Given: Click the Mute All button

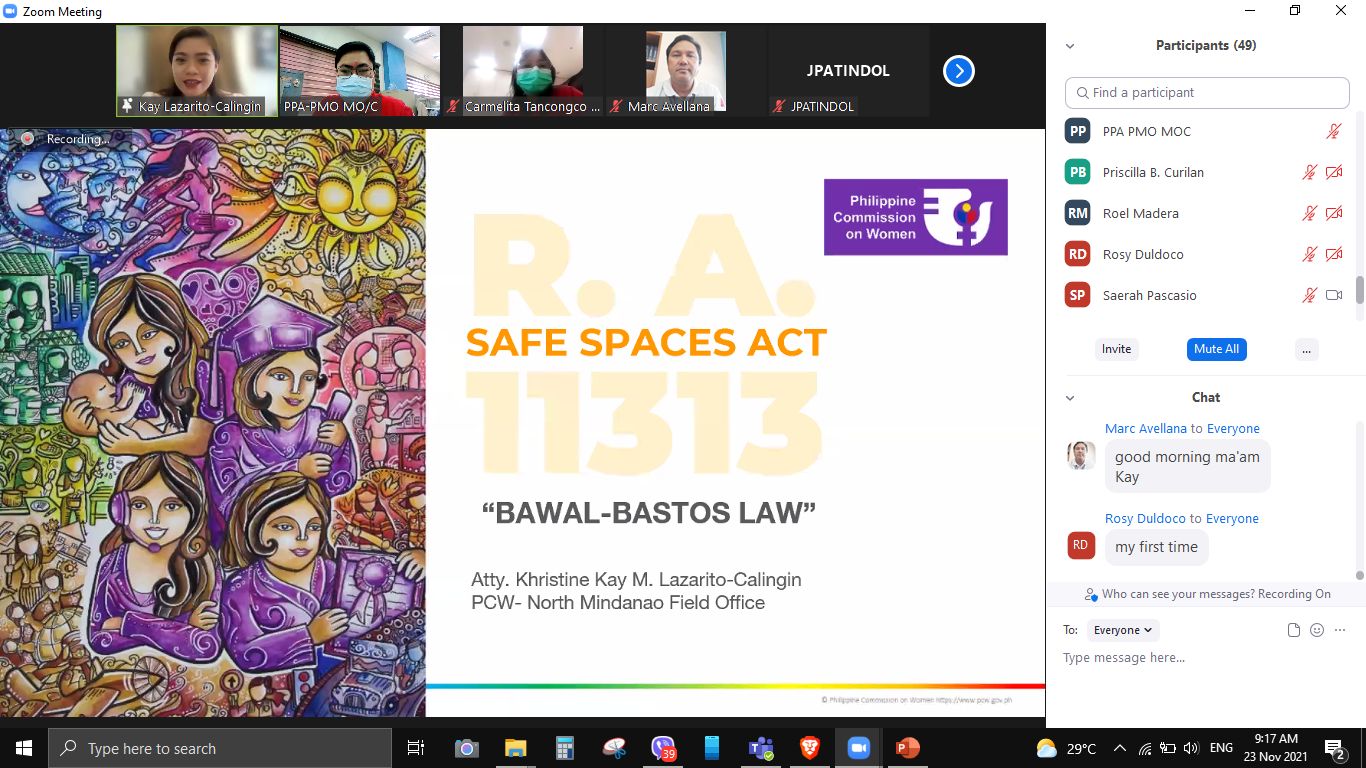Looking at the screenshot, I should click(x=1216, y=349).
